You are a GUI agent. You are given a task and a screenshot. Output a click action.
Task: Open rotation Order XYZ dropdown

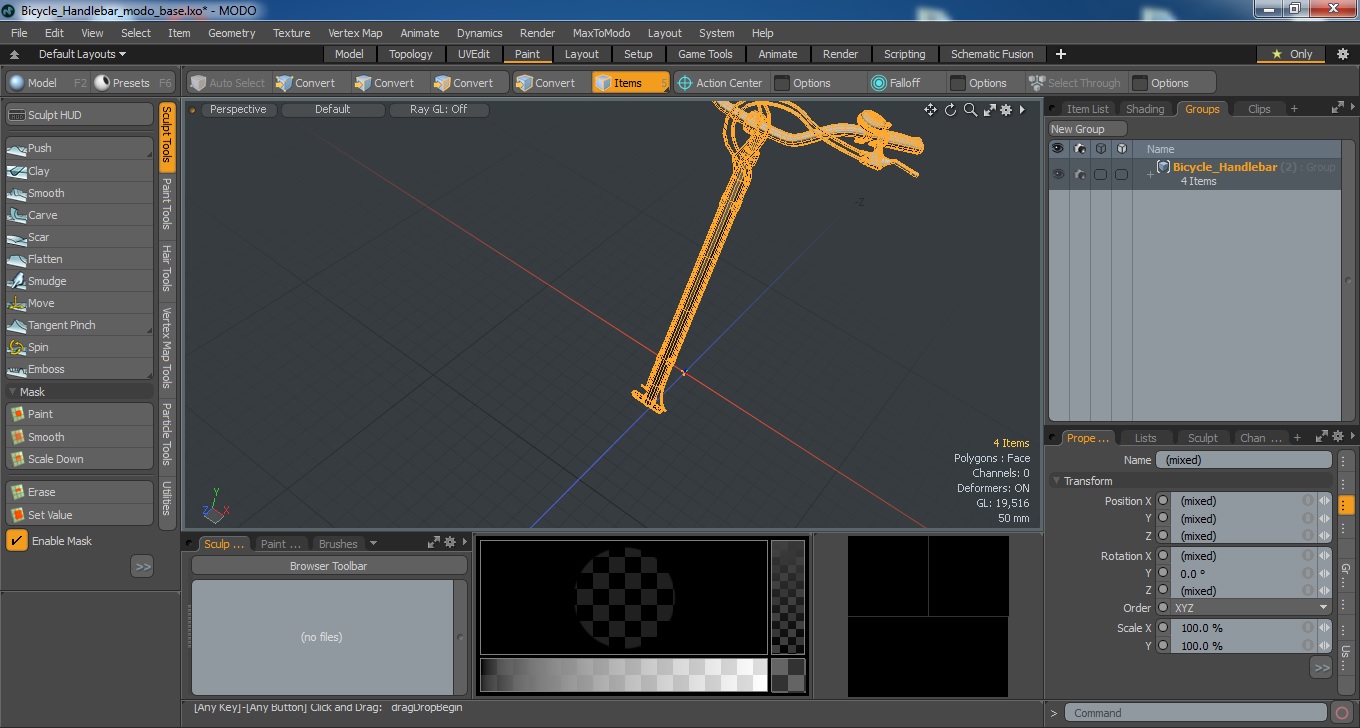tap(1252, 608)
